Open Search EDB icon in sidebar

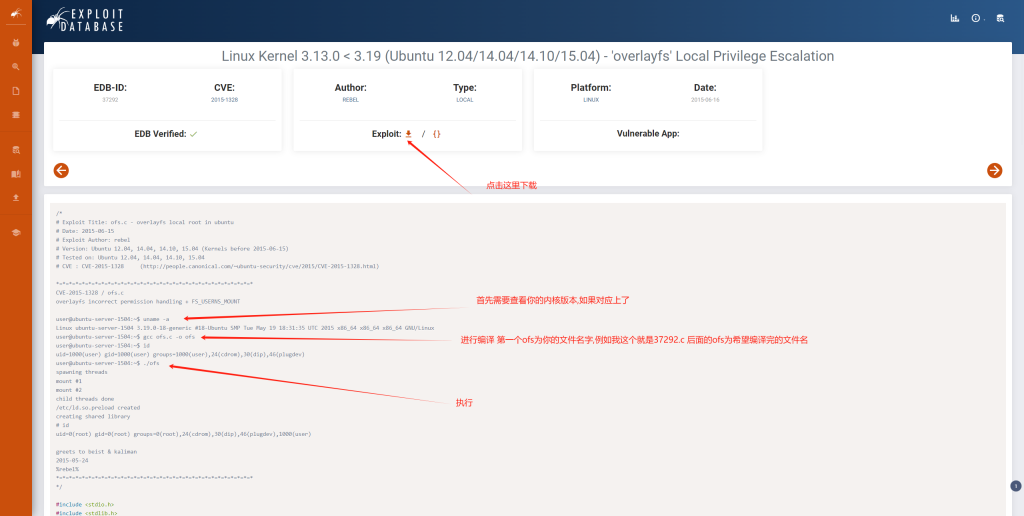click(x=16, y=150)
